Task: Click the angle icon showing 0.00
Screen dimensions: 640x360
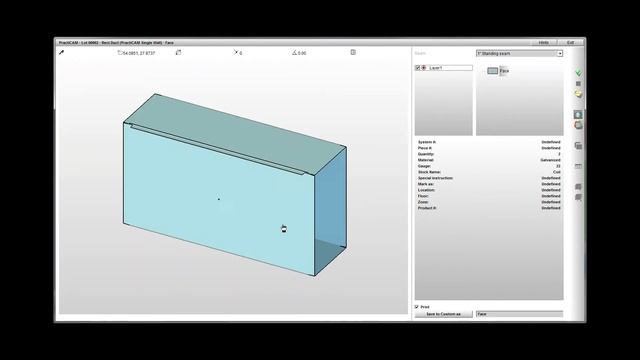Action: coord(295,52)
